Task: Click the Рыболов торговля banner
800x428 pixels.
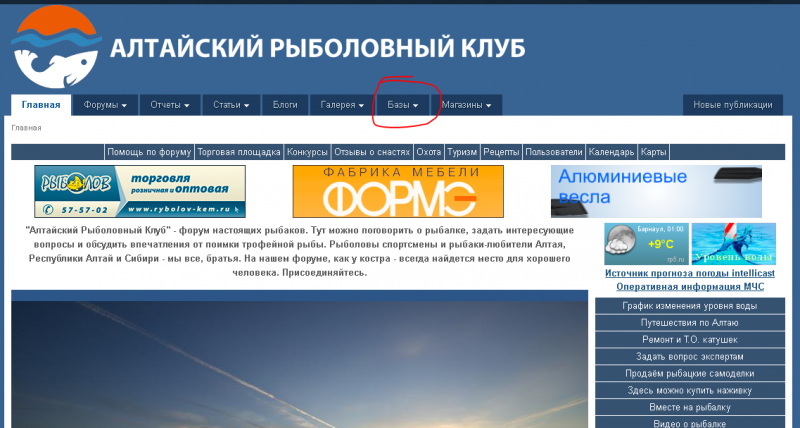Action: (x=140, y=191)
